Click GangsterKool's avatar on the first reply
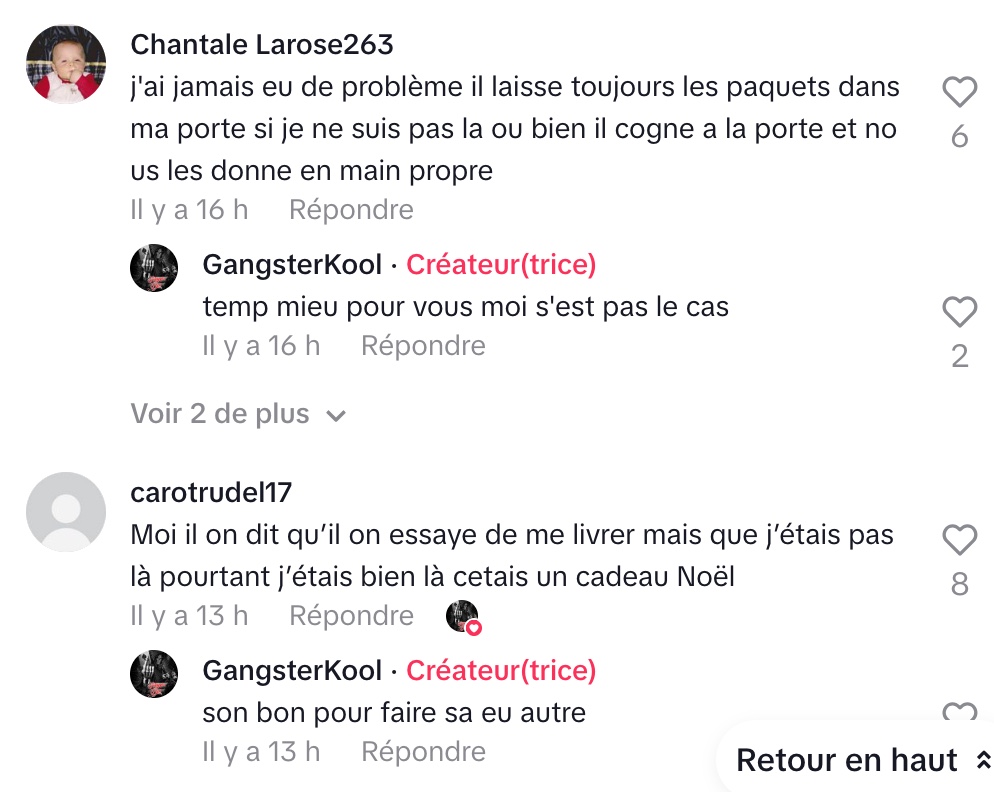994x792 pixels. click(154, 268)
